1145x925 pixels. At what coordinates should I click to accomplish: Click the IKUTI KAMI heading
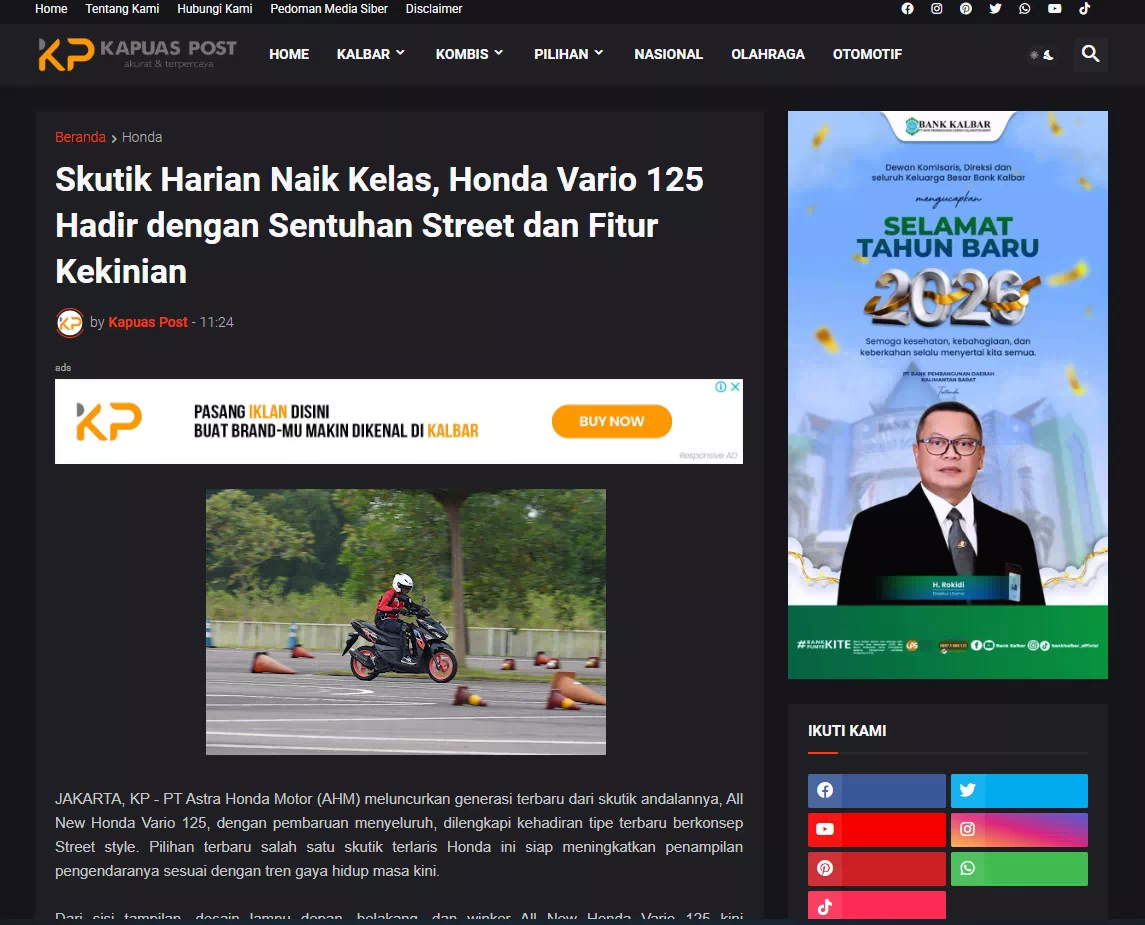pyautogui.click(x=847, y=731)
